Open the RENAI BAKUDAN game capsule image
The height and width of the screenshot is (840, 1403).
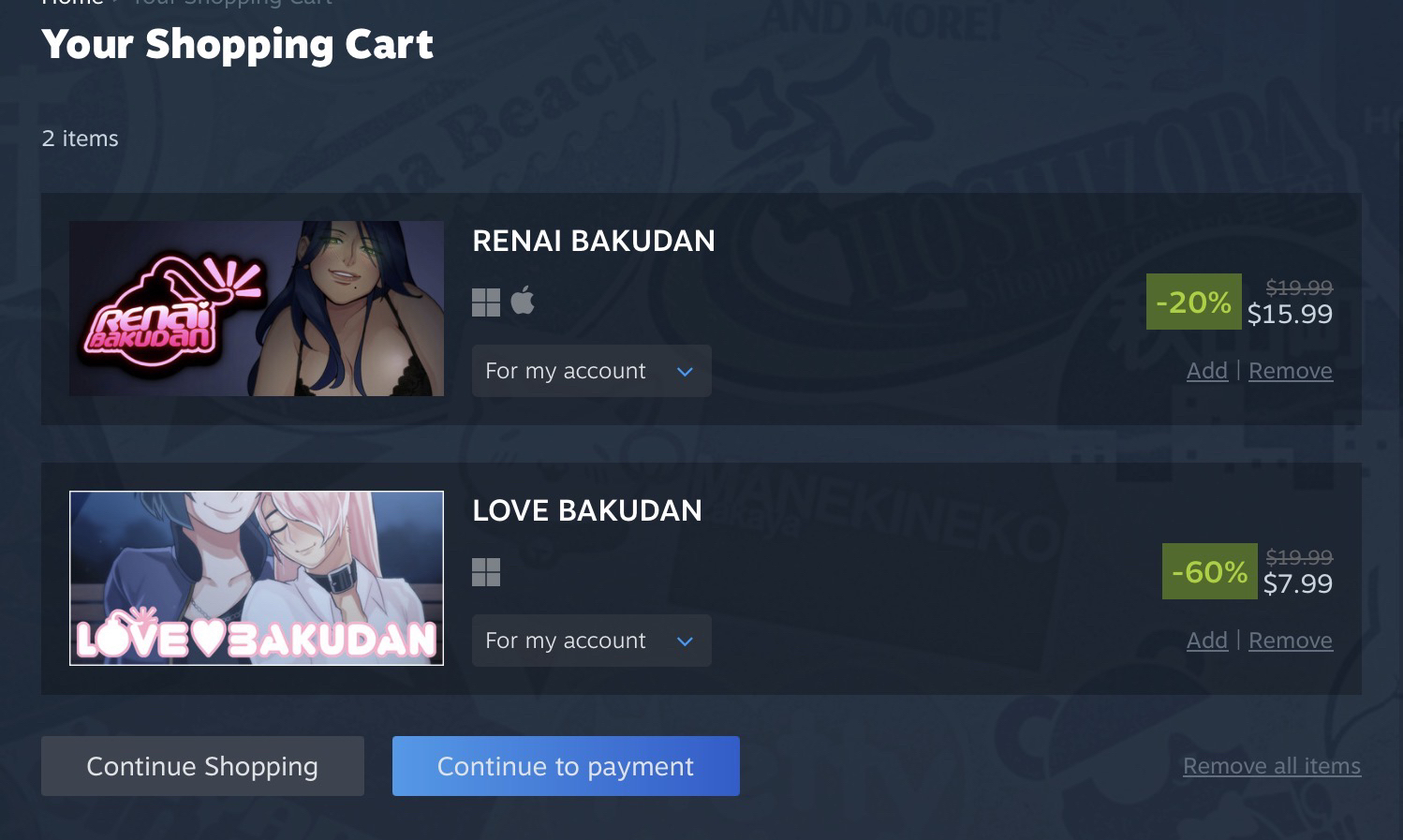coord(257,308)
